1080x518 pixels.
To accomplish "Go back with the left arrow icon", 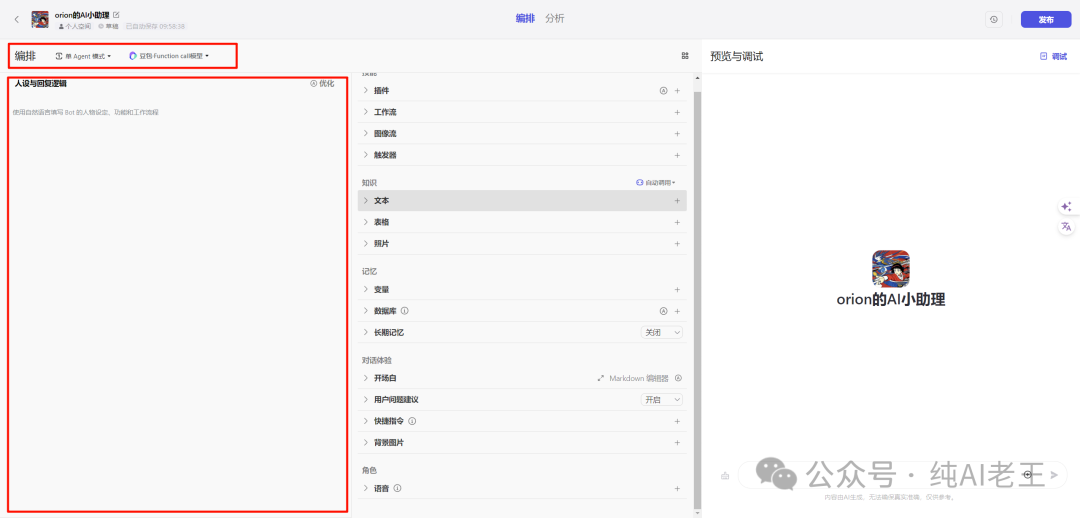I will tap(17, 19).
